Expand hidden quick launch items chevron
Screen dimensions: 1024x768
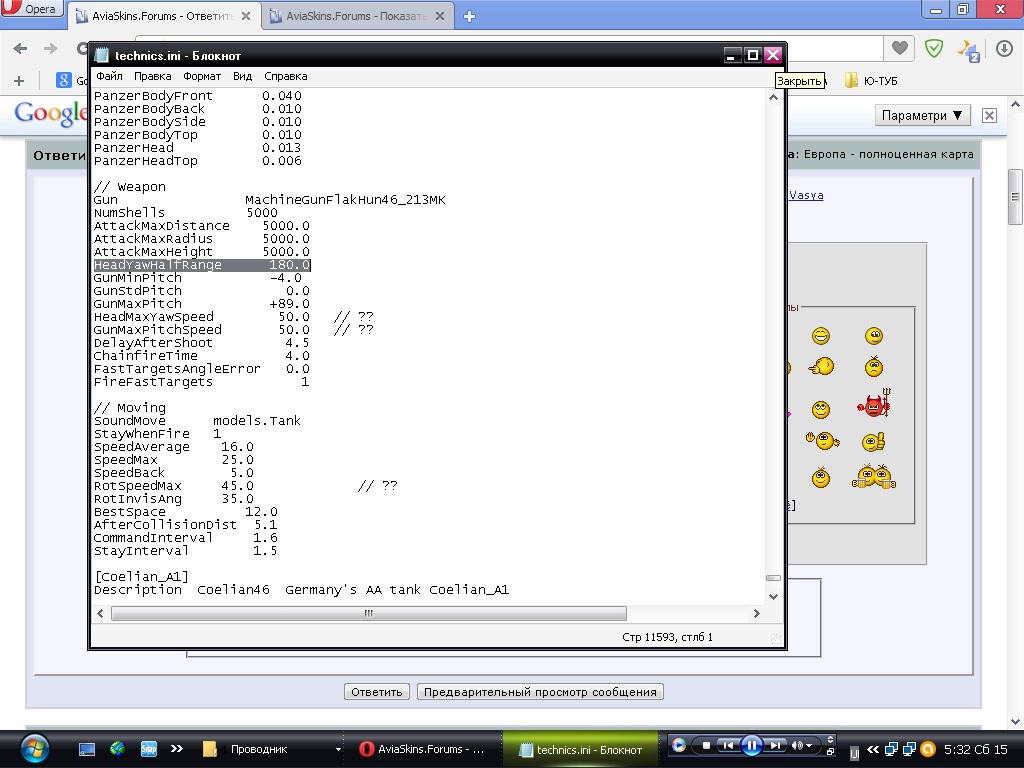176,748
